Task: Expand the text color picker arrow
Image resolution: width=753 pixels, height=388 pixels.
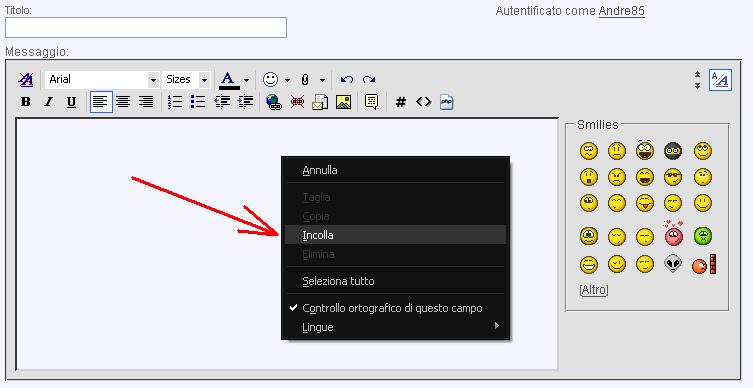Action: (246, 80)
